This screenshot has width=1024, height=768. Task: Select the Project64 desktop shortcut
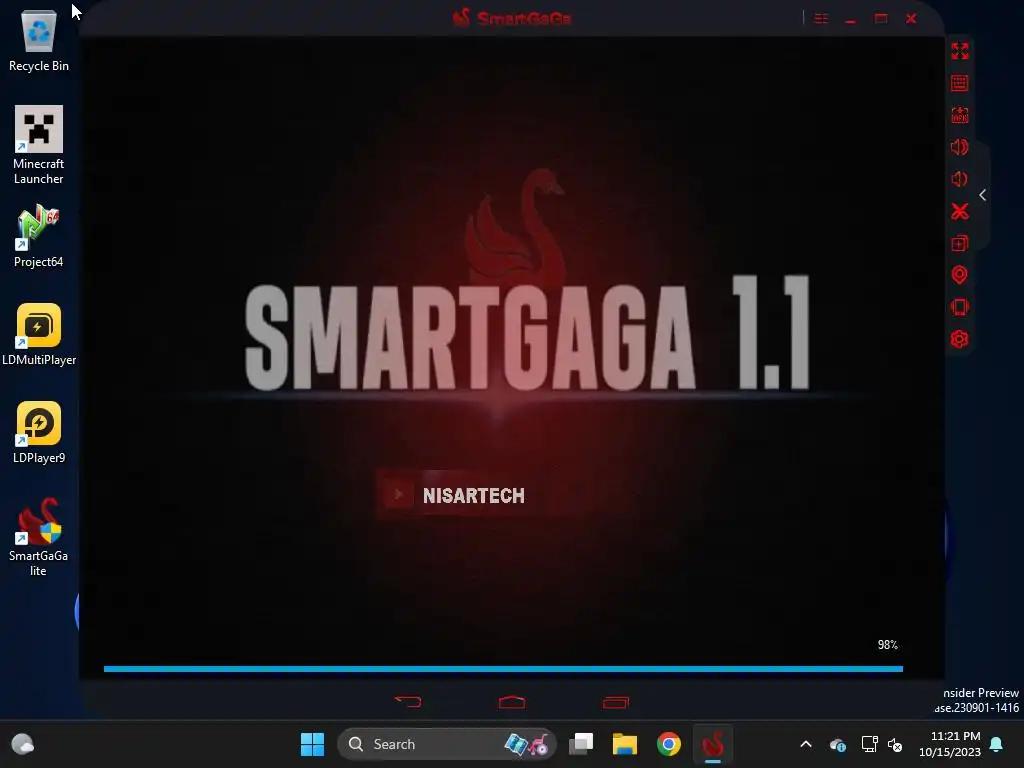[39, 236]
